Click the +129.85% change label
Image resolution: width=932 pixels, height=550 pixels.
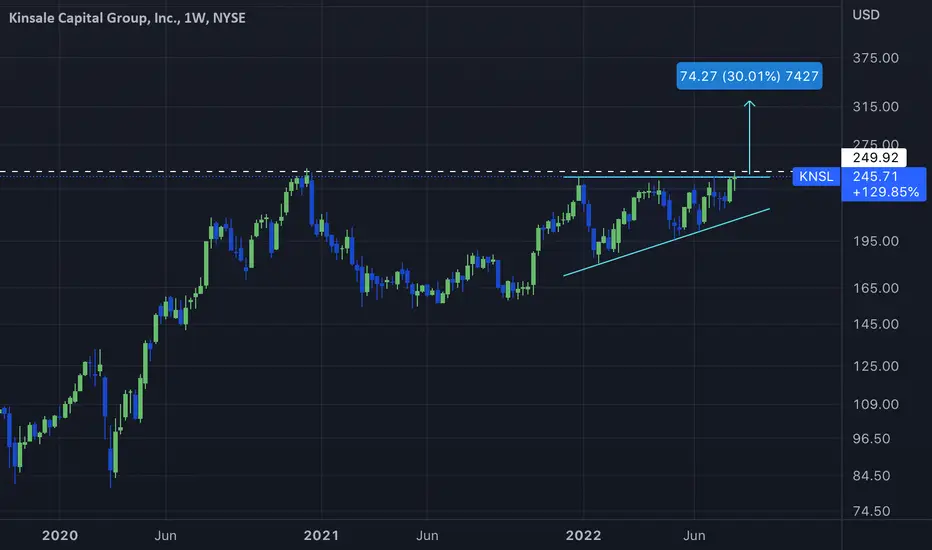[x=886, y=192]
